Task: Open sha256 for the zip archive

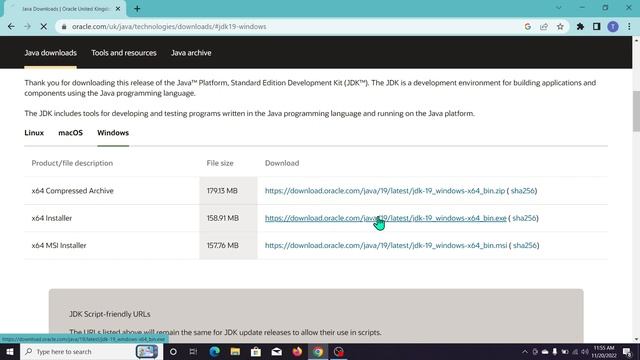Action: 523,191
